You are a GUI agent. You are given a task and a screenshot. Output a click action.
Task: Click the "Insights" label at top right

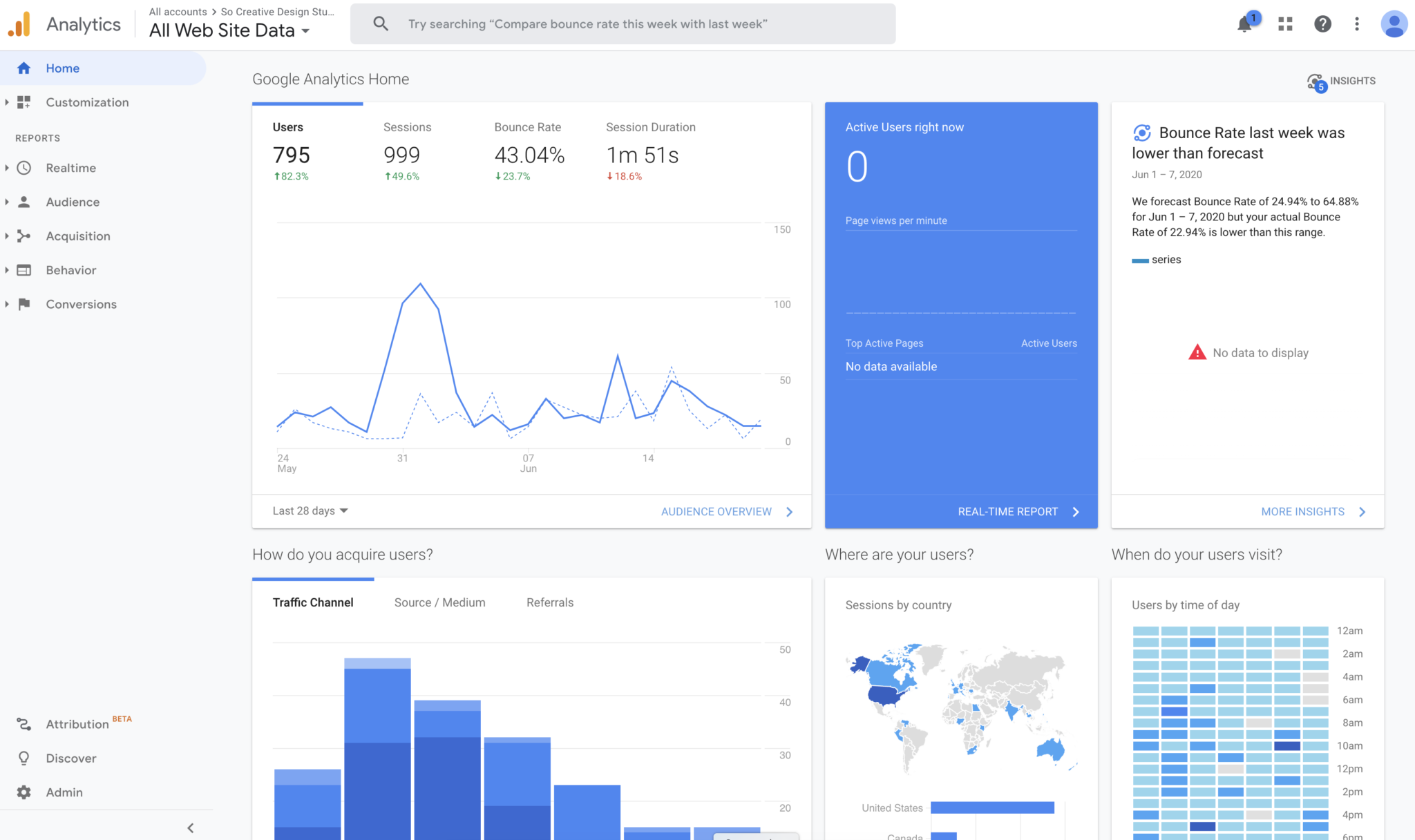1353,81
